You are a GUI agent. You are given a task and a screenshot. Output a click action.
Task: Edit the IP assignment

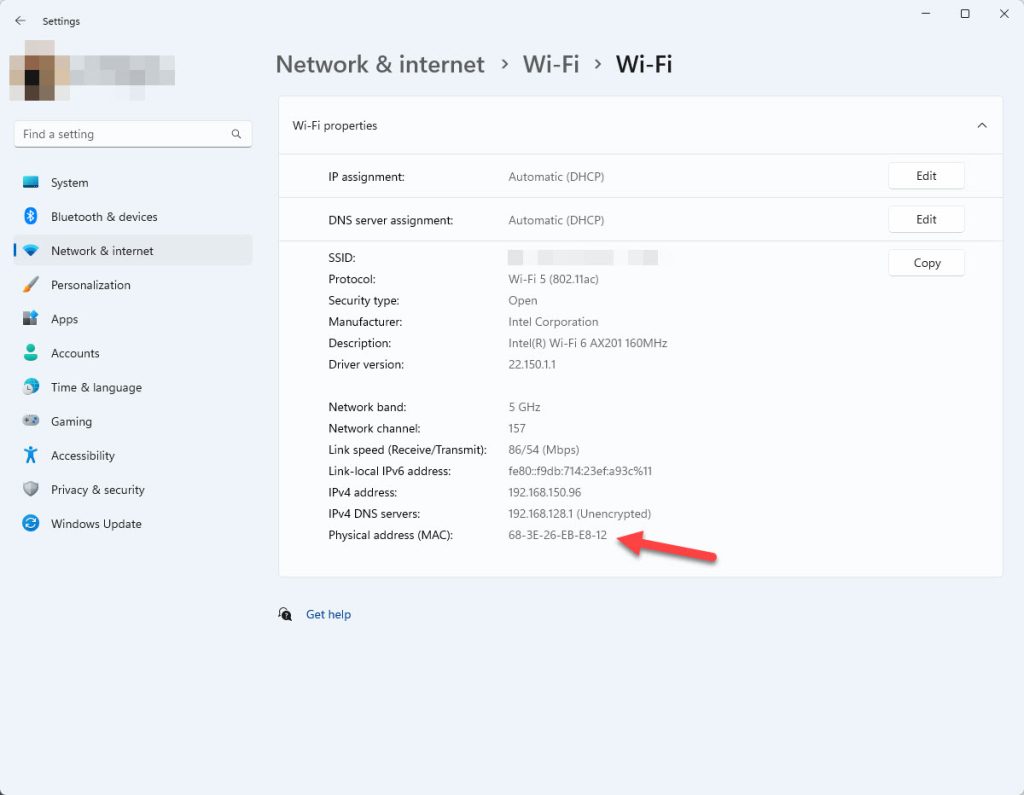pos(926,175)
